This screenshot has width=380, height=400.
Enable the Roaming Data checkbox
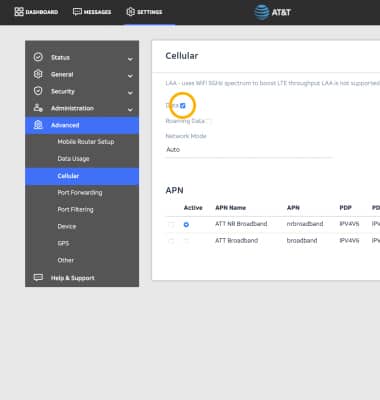point(209,121)
